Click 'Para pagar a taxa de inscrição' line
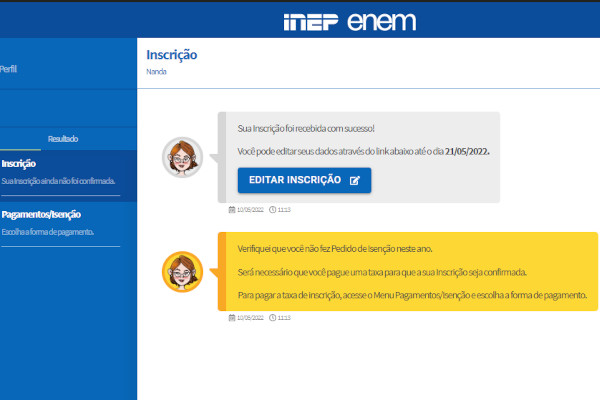Screen dimensions: 600x400 (x=412, y=295)
